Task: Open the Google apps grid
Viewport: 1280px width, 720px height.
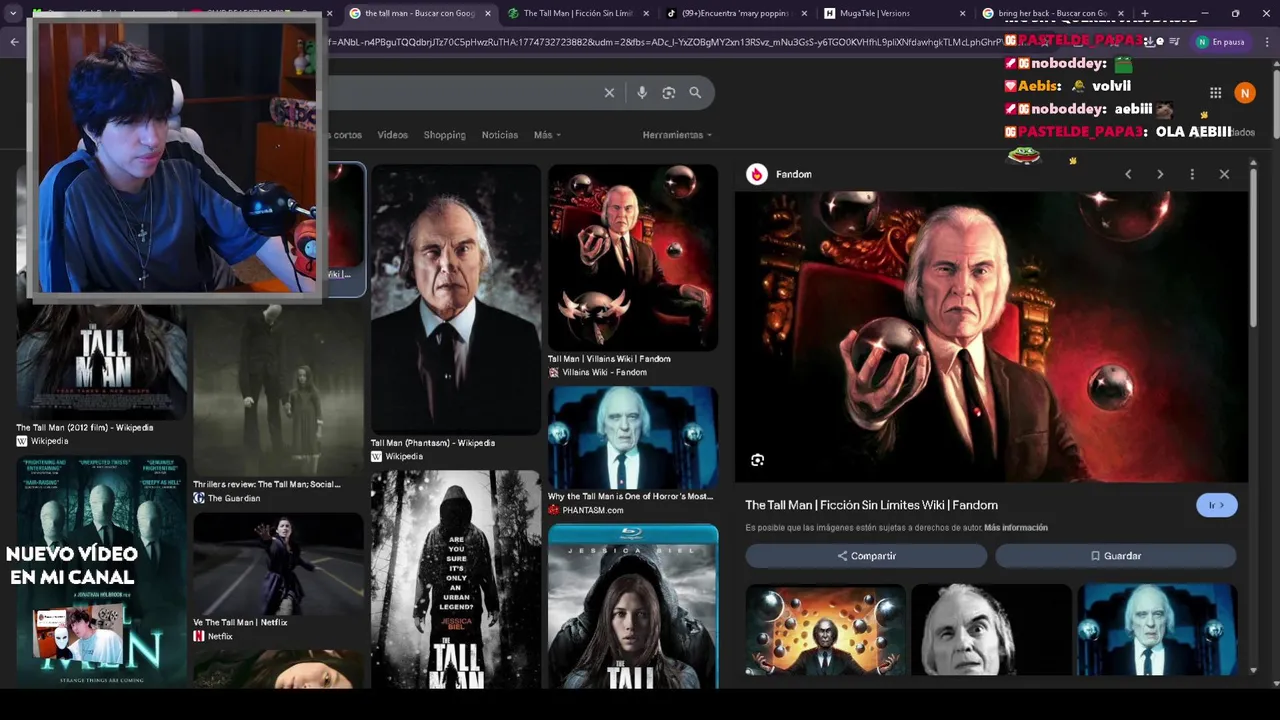Action: [x=1215, y=93]
